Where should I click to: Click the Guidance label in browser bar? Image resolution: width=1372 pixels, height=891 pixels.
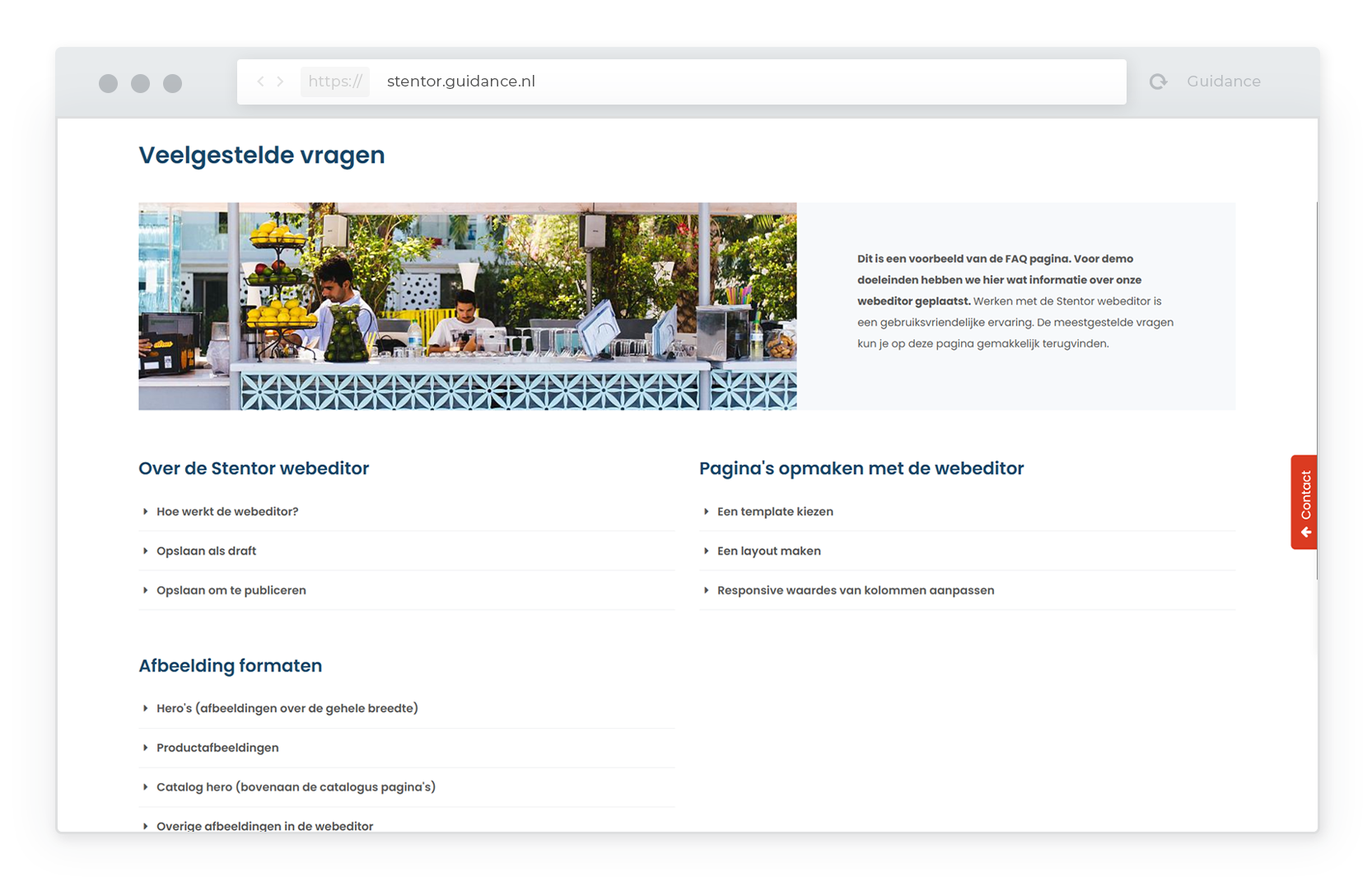(1223, 82)
